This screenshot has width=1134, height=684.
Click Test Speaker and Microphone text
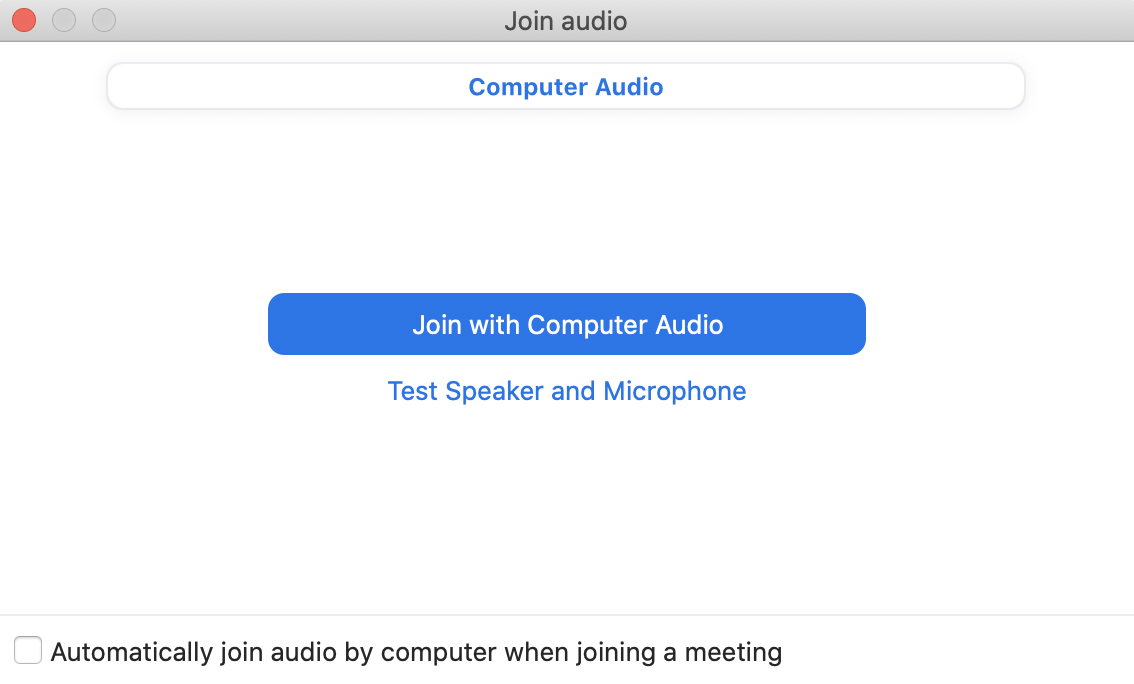coord(566,391)
